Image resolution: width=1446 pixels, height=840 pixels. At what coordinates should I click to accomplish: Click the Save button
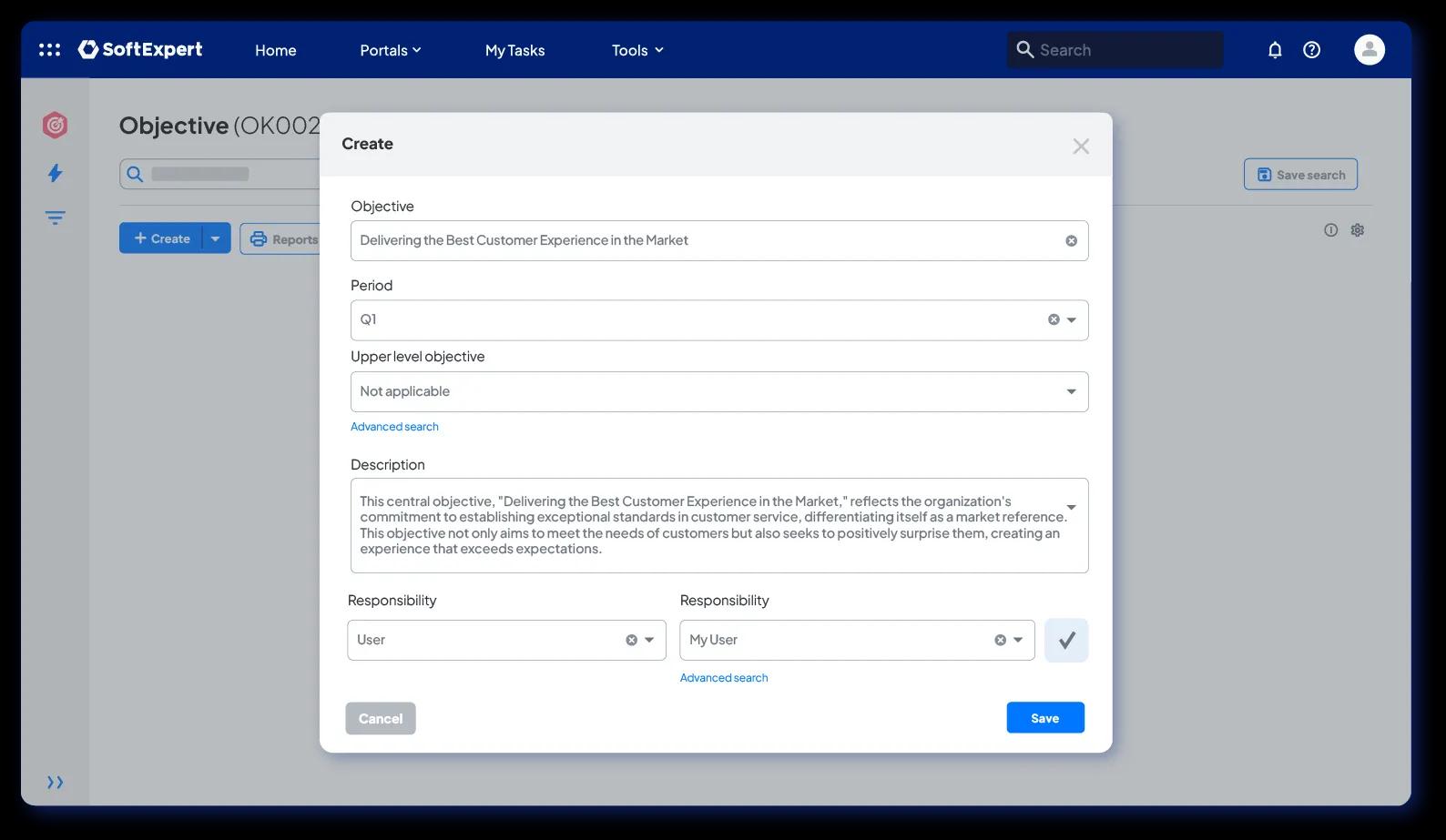(1045, 717)
